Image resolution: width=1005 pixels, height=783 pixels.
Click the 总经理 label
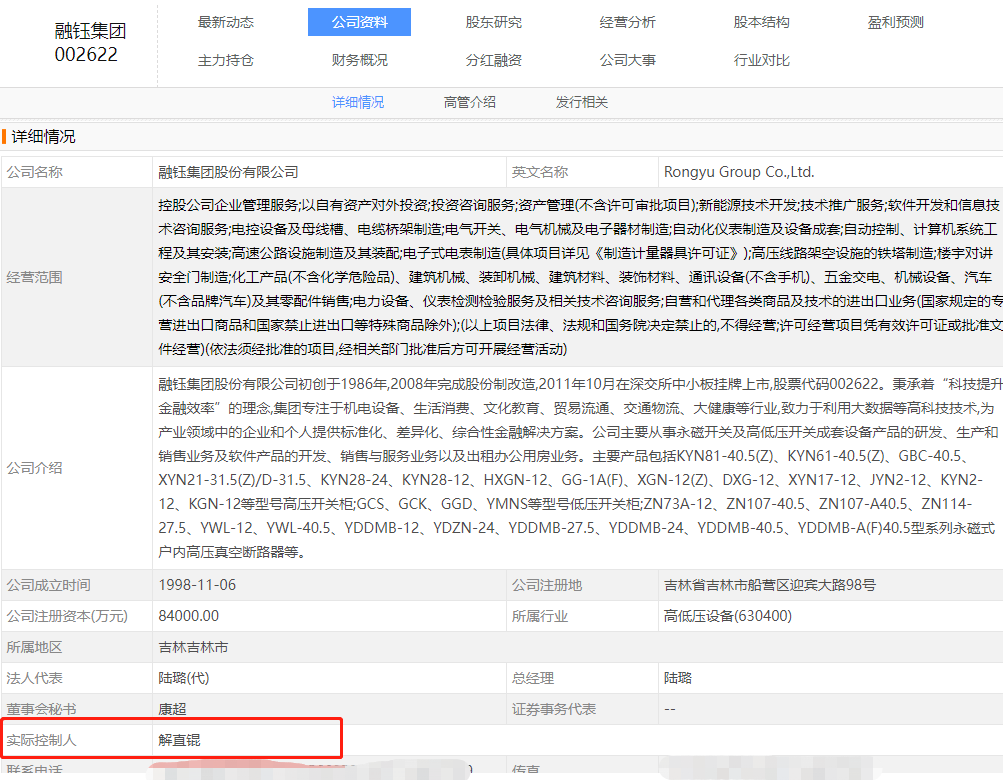[533, 679]
